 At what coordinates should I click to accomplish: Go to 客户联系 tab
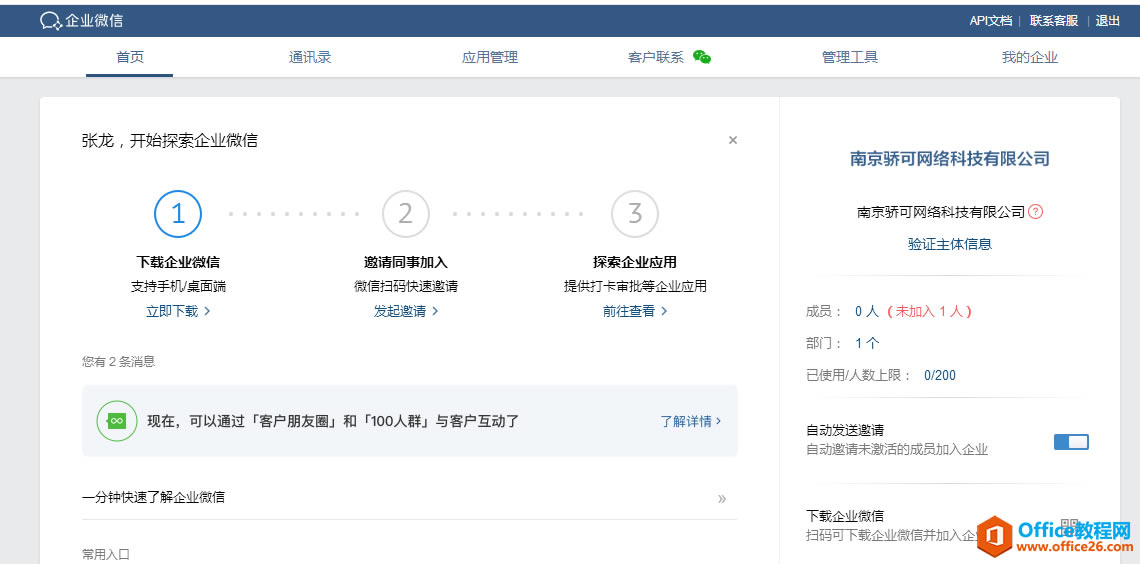pos(656,57)
